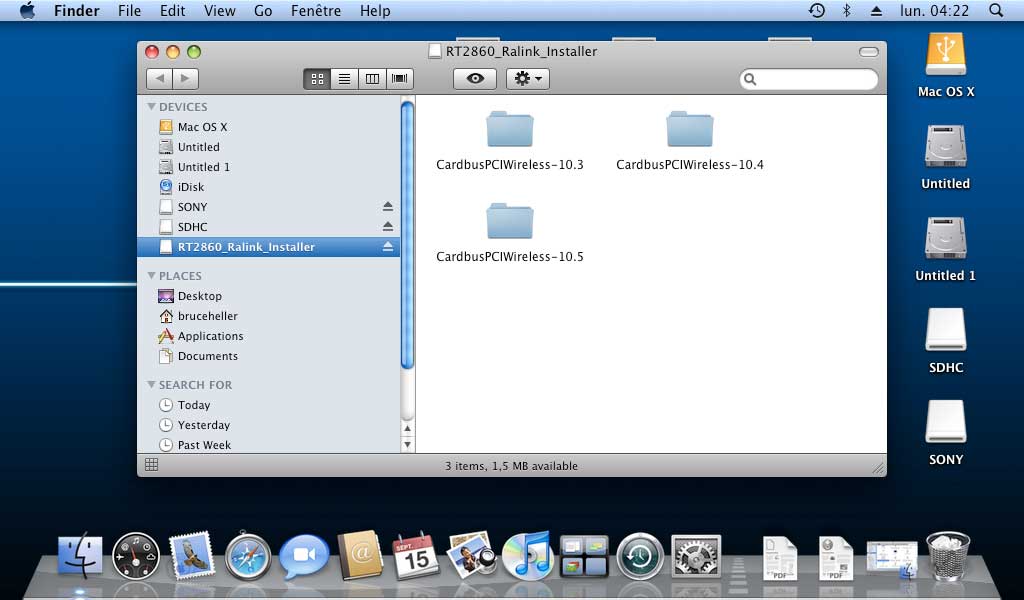Click the Forward navigation arrow
This screenshot has width=1024, height=600.
click(x=185, y=79)
